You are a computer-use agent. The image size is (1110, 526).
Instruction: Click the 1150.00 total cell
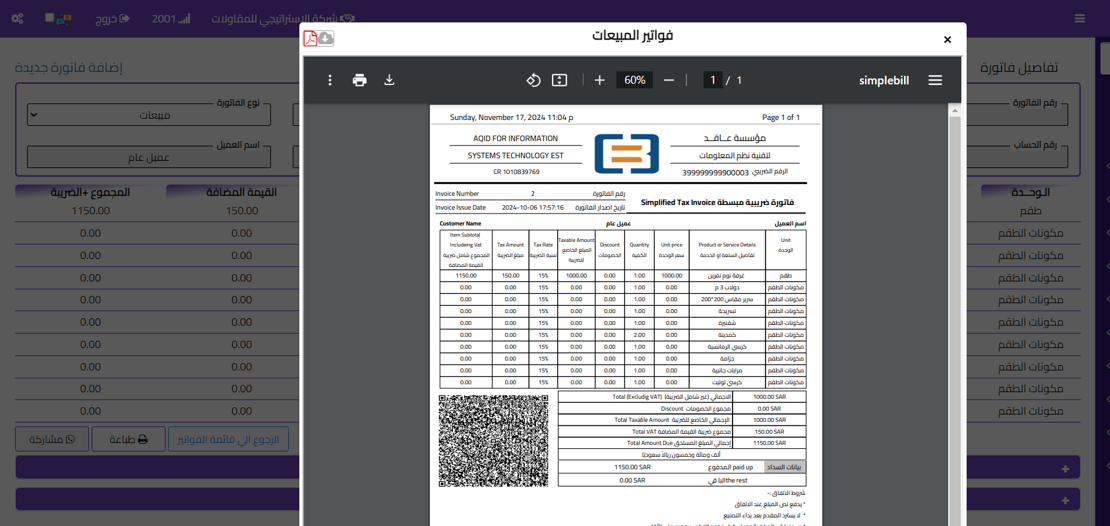pos(90,211)
